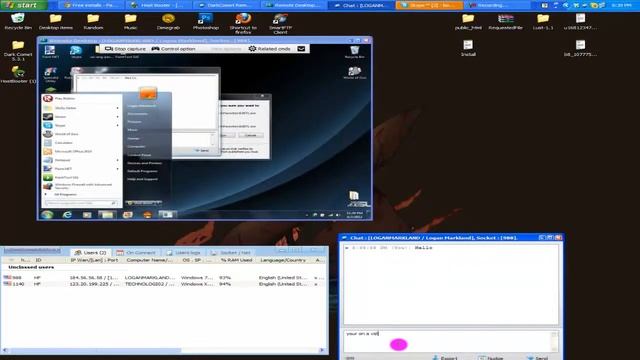Select the Users (2) tab

[90, 253]
